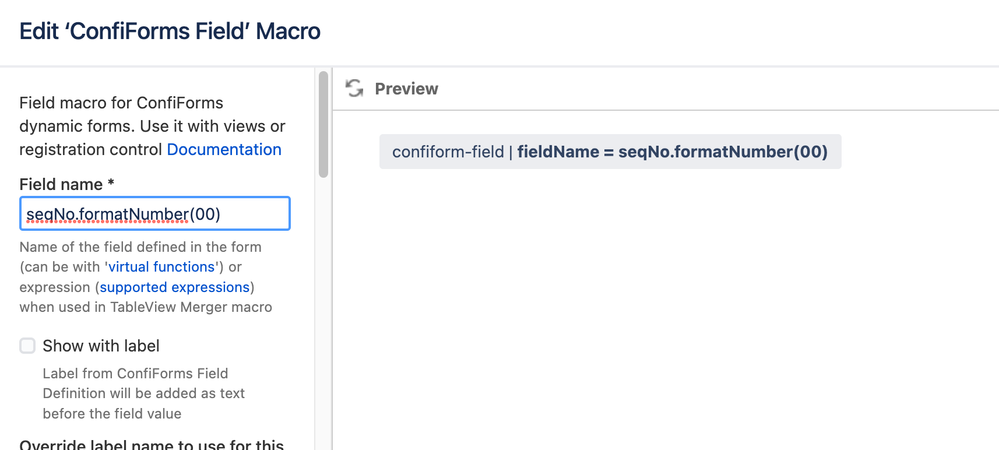999x450 pixels.
Task: Click the 'when used in TableView Merger macro' help text
Action: (x=146, y=307)
